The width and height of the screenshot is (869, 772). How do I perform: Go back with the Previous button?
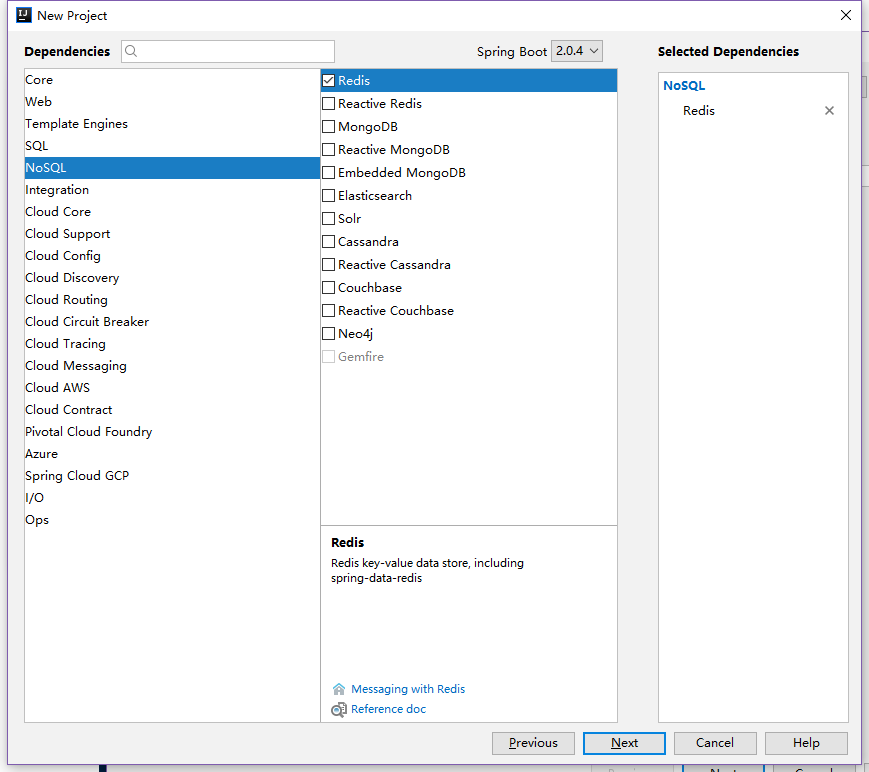point(533,743)
